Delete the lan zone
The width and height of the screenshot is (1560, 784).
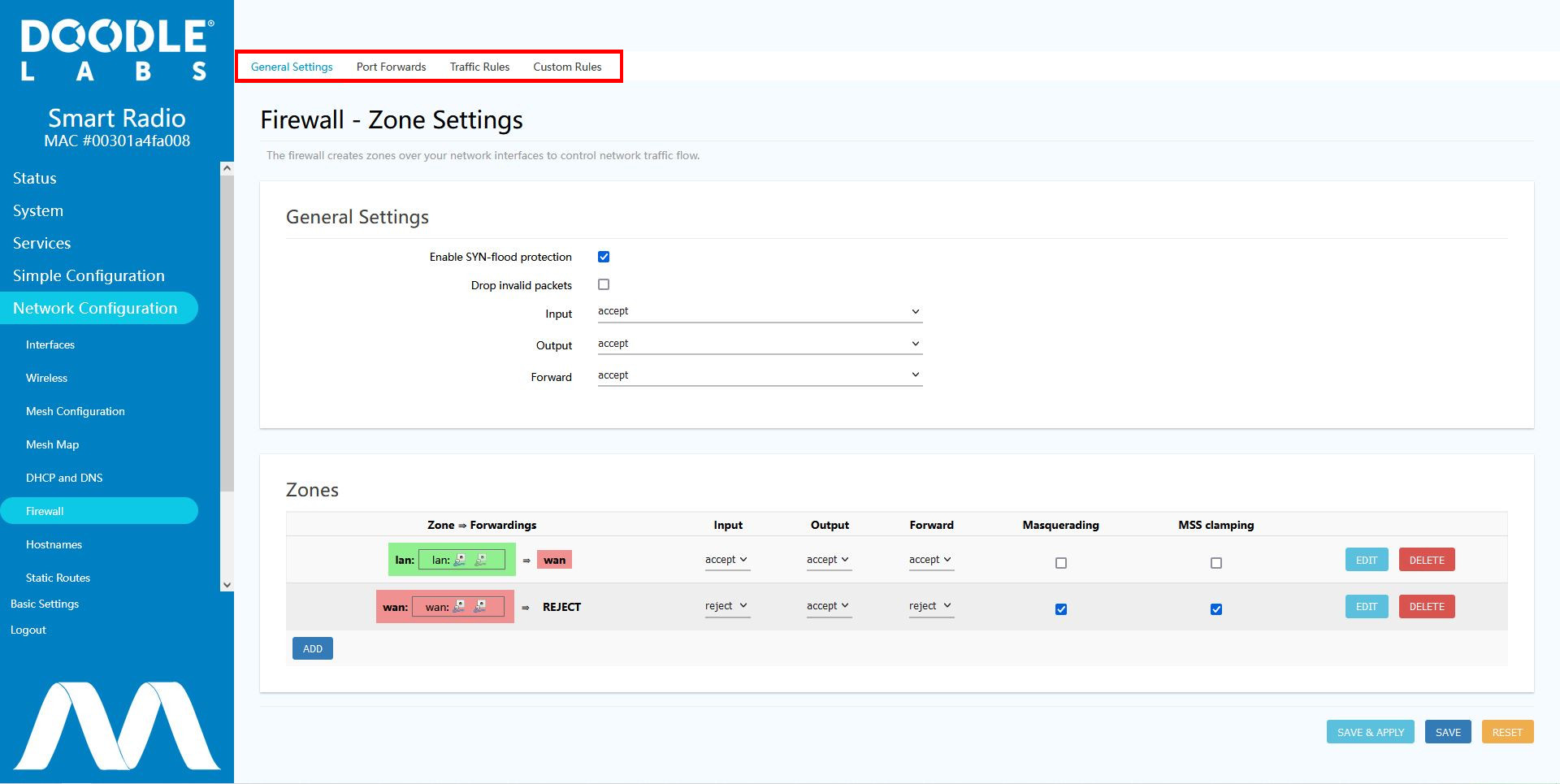click(x=1426, y=560)
